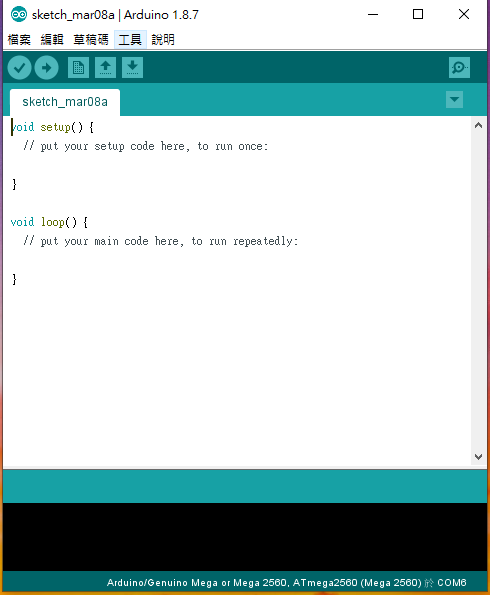This screenshot has width=490, height=595.
Task: Select the sketch_mar08a tab
Action: (x=65, y=102)
